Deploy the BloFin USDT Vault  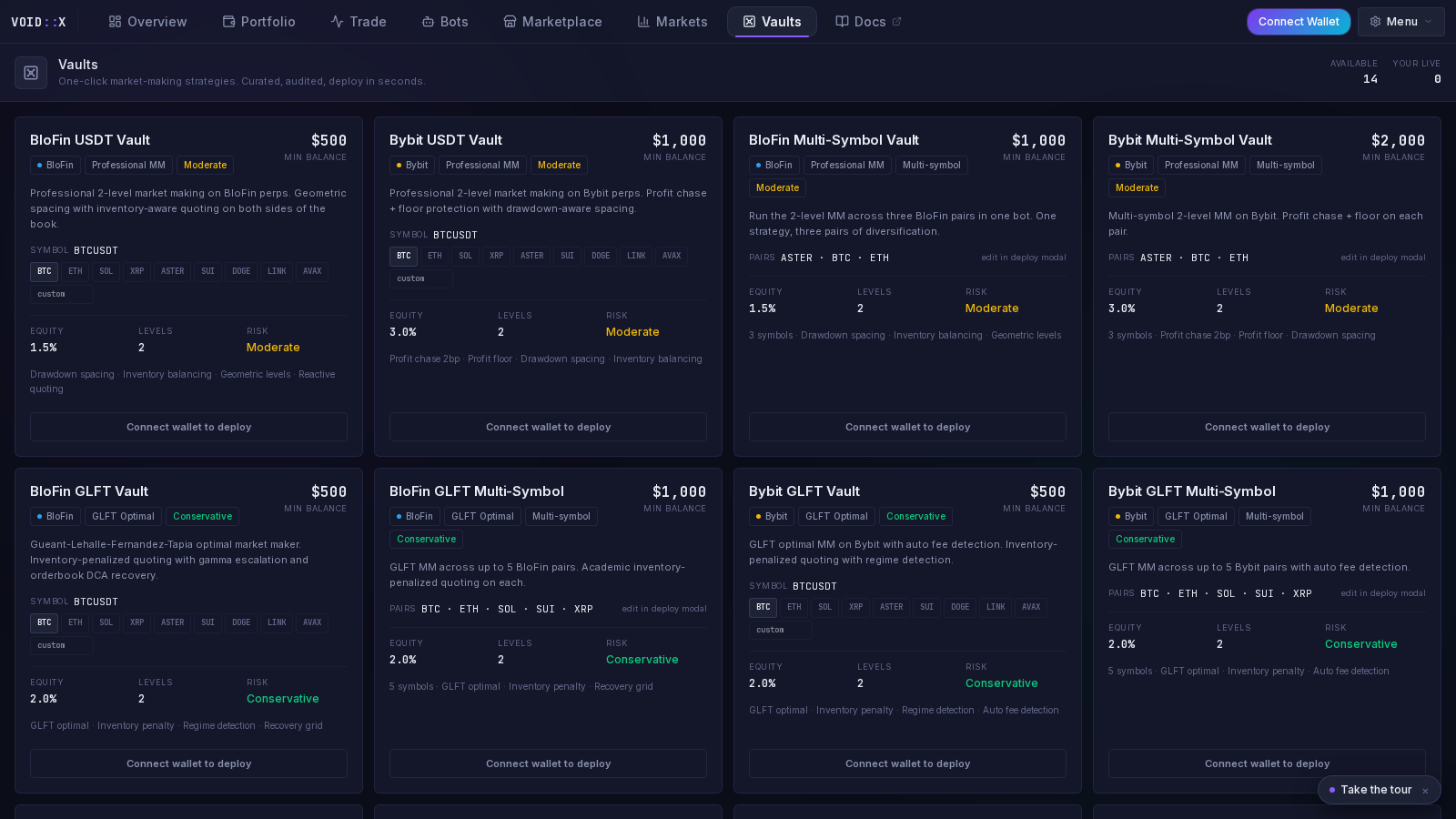pos(188,427)
